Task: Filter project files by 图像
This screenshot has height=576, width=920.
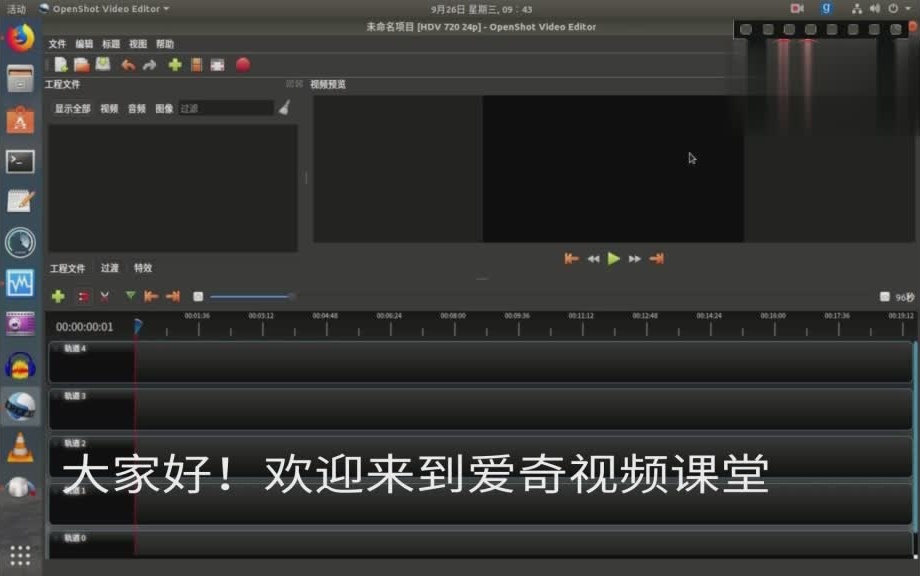Action: (x=164, y=109)
